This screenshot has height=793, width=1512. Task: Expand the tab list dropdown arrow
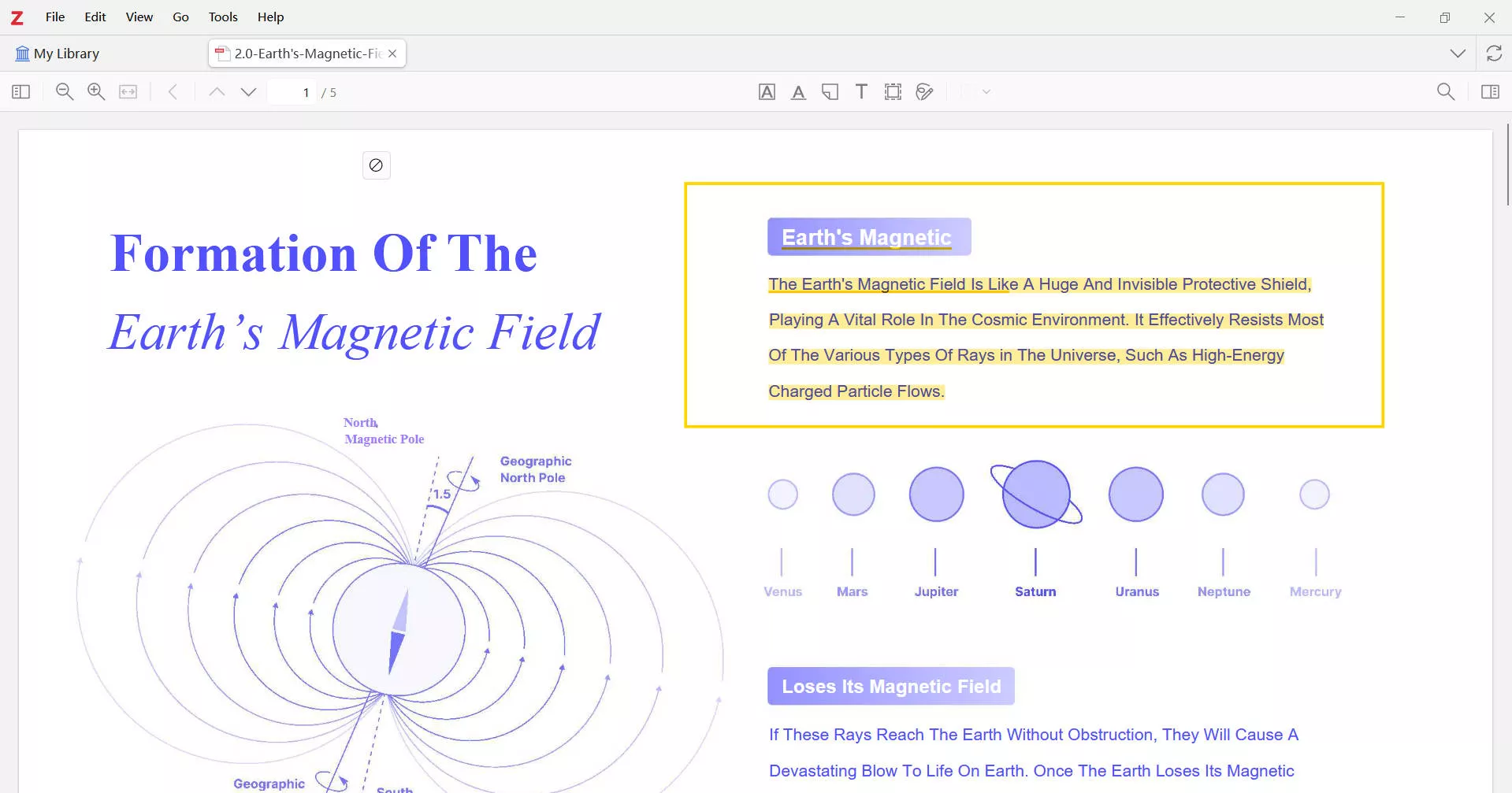click(x=1458, y=54)
